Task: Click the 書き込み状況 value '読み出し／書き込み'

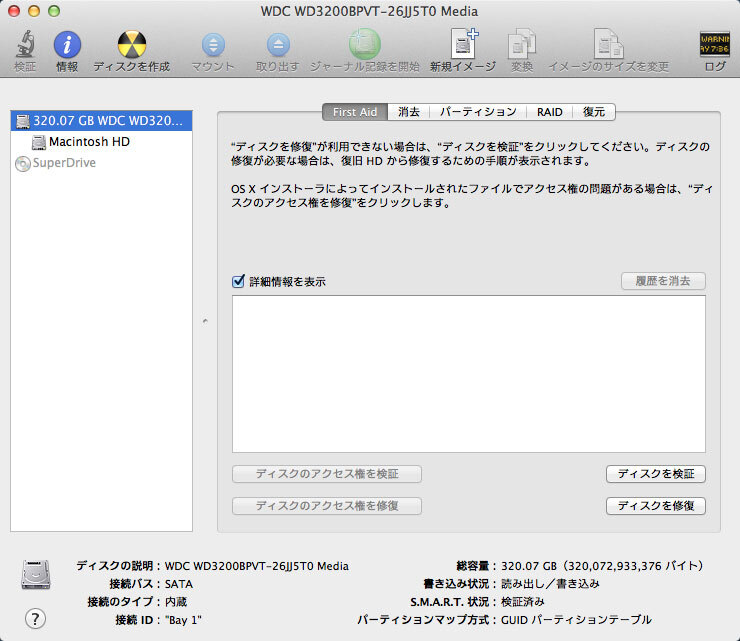Action: (x=550, y=584)
